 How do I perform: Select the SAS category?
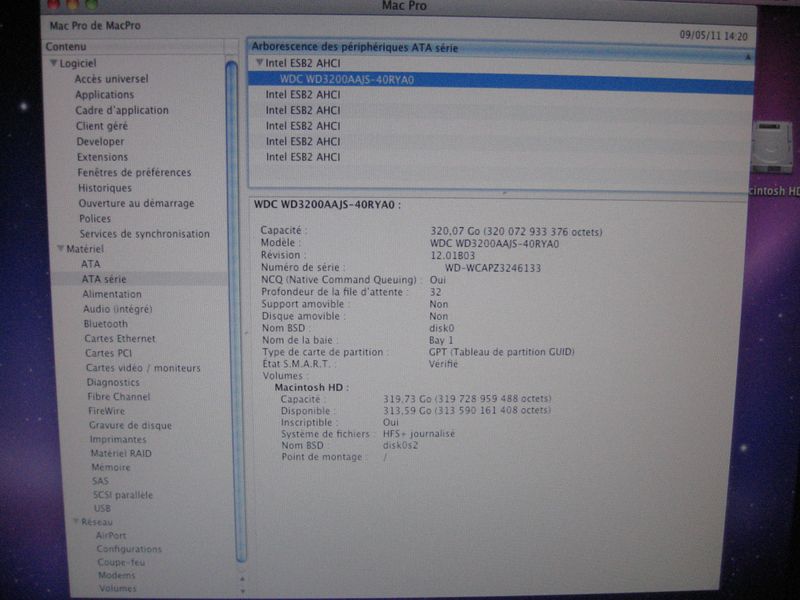(100, 481)
